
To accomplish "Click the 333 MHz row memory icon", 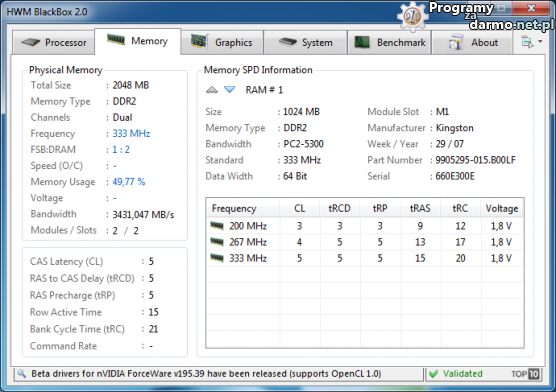I will pos(217,258).
